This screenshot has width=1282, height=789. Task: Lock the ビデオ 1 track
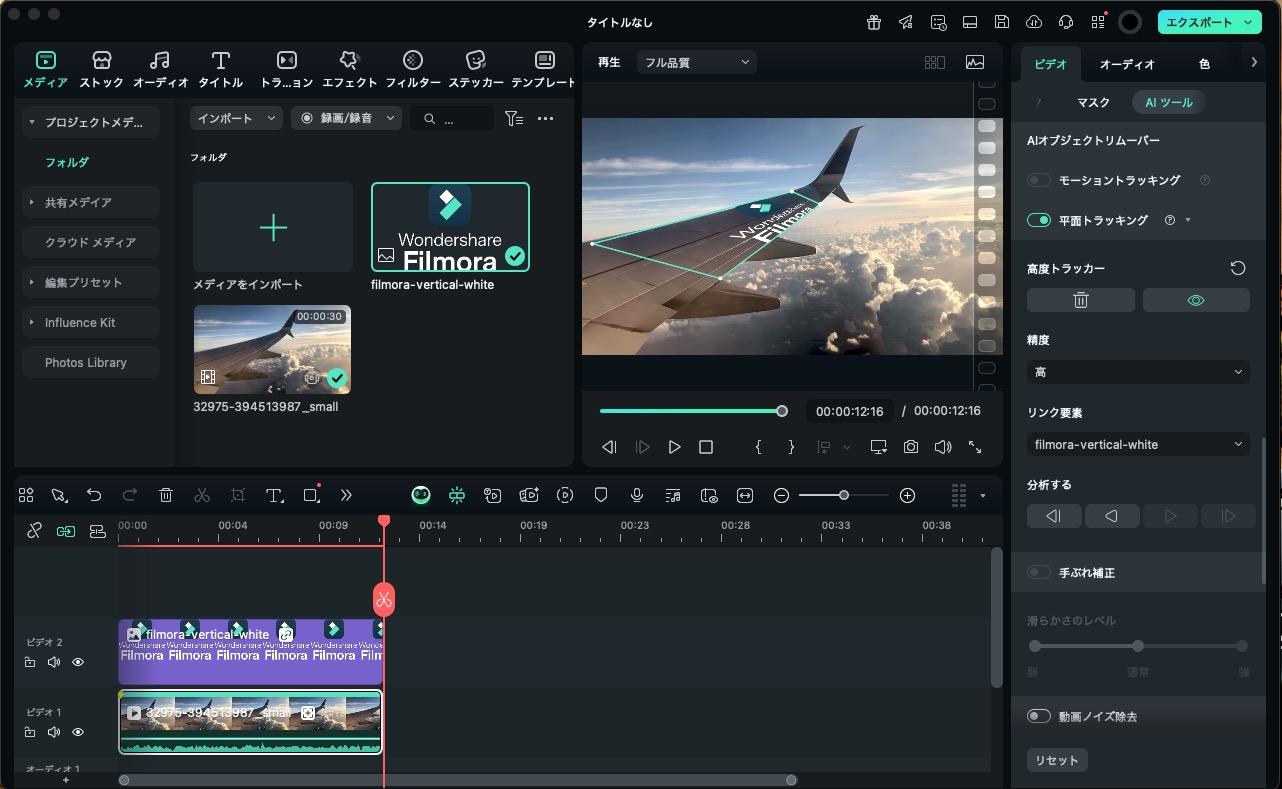click(30, 732)
